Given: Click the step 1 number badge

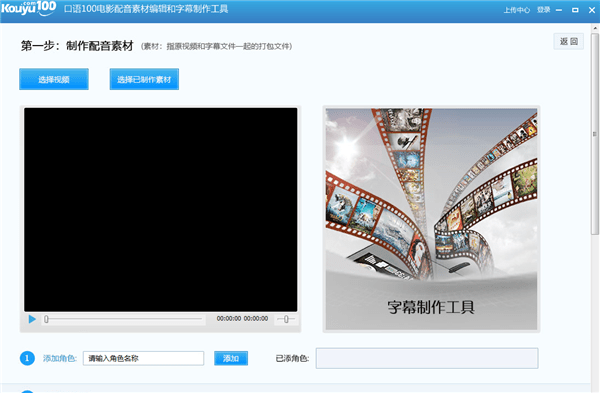Looking at the screenshot, I should click(x=27, y=358).
